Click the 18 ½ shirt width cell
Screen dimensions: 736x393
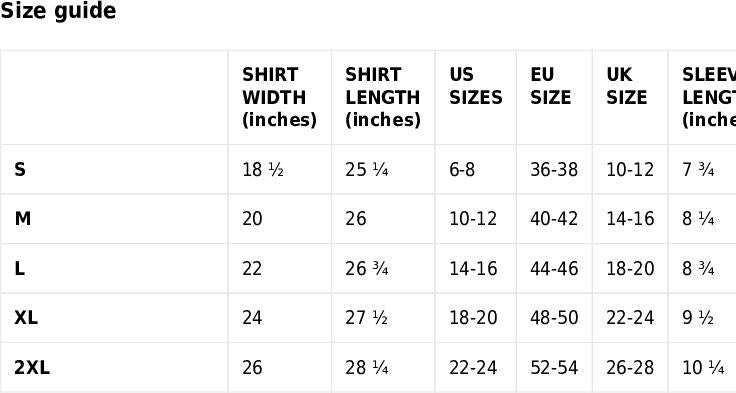click(263, 170)
